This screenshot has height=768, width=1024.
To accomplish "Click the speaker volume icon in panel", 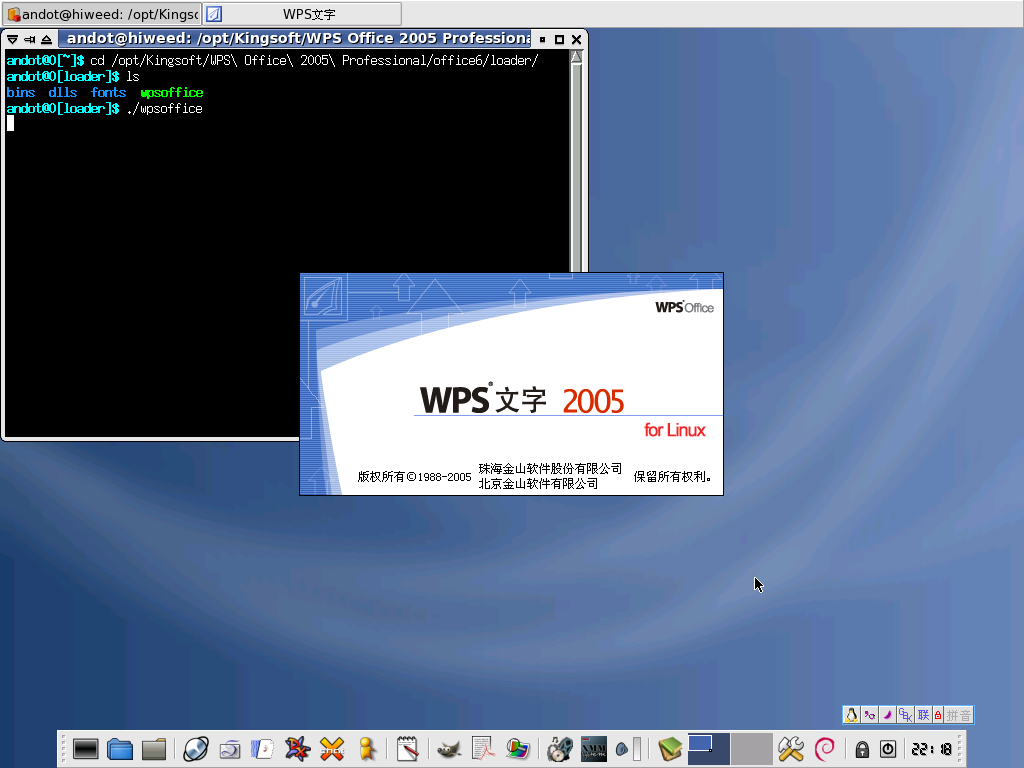I will point(622,749).
